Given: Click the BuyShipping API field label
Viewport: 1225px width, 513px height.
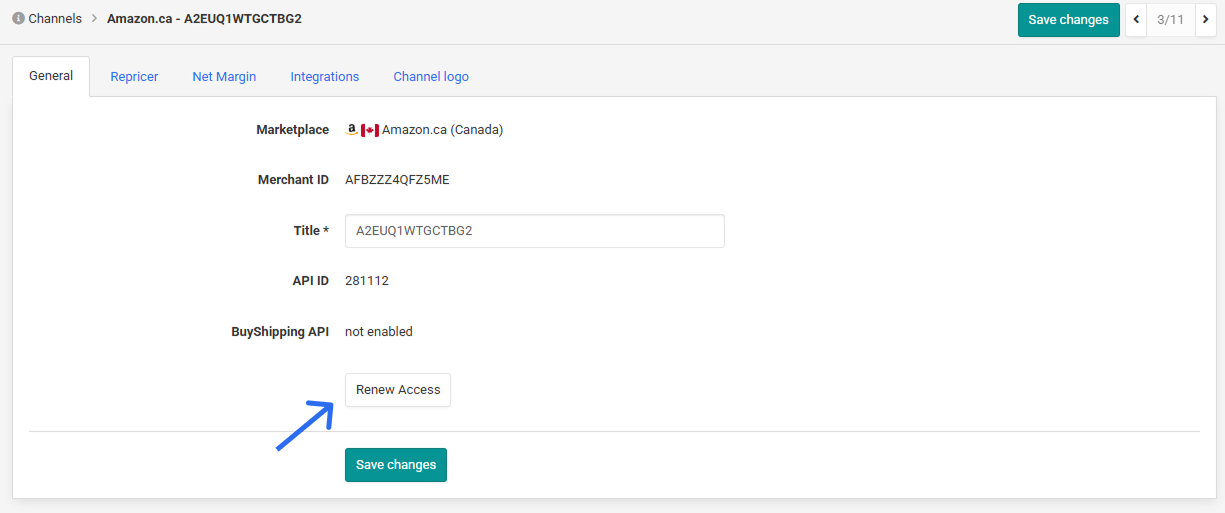Looking at the screenshot, I should pyautogui.click(x=280, y=332).
